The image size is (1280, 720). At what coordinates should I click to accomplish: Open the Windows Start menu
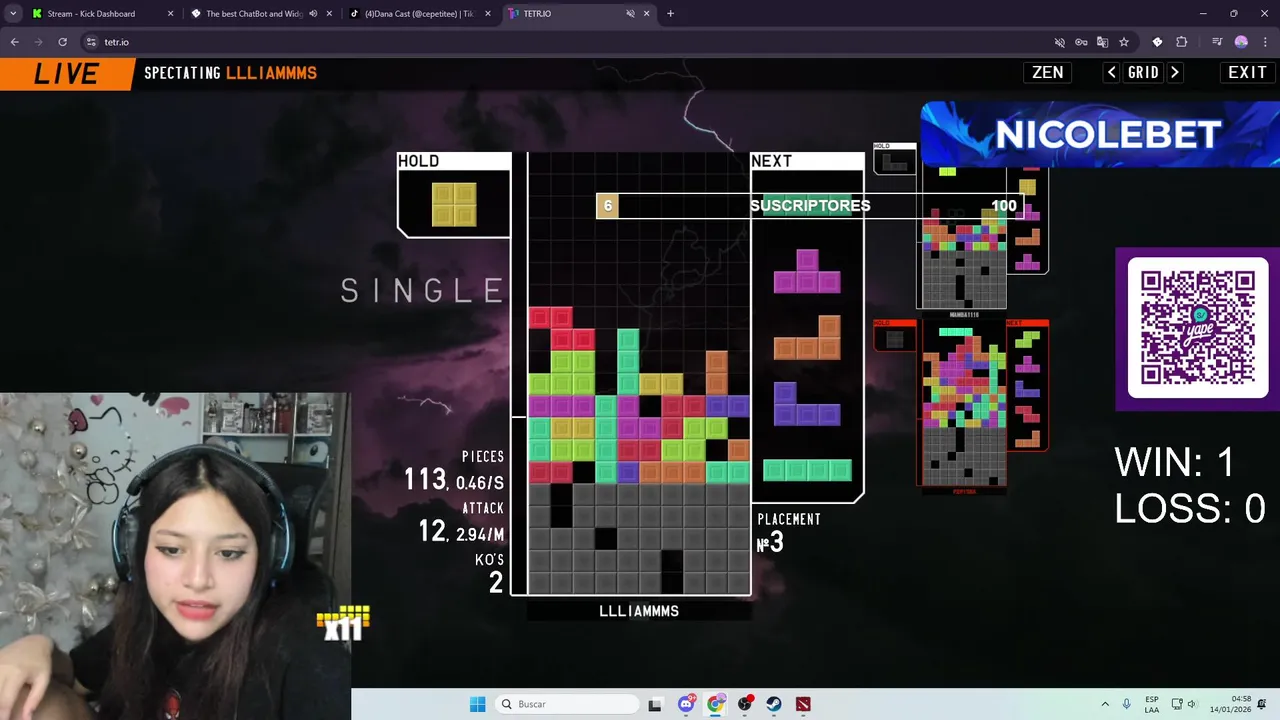pyautogui.click(x=477, y=704)
